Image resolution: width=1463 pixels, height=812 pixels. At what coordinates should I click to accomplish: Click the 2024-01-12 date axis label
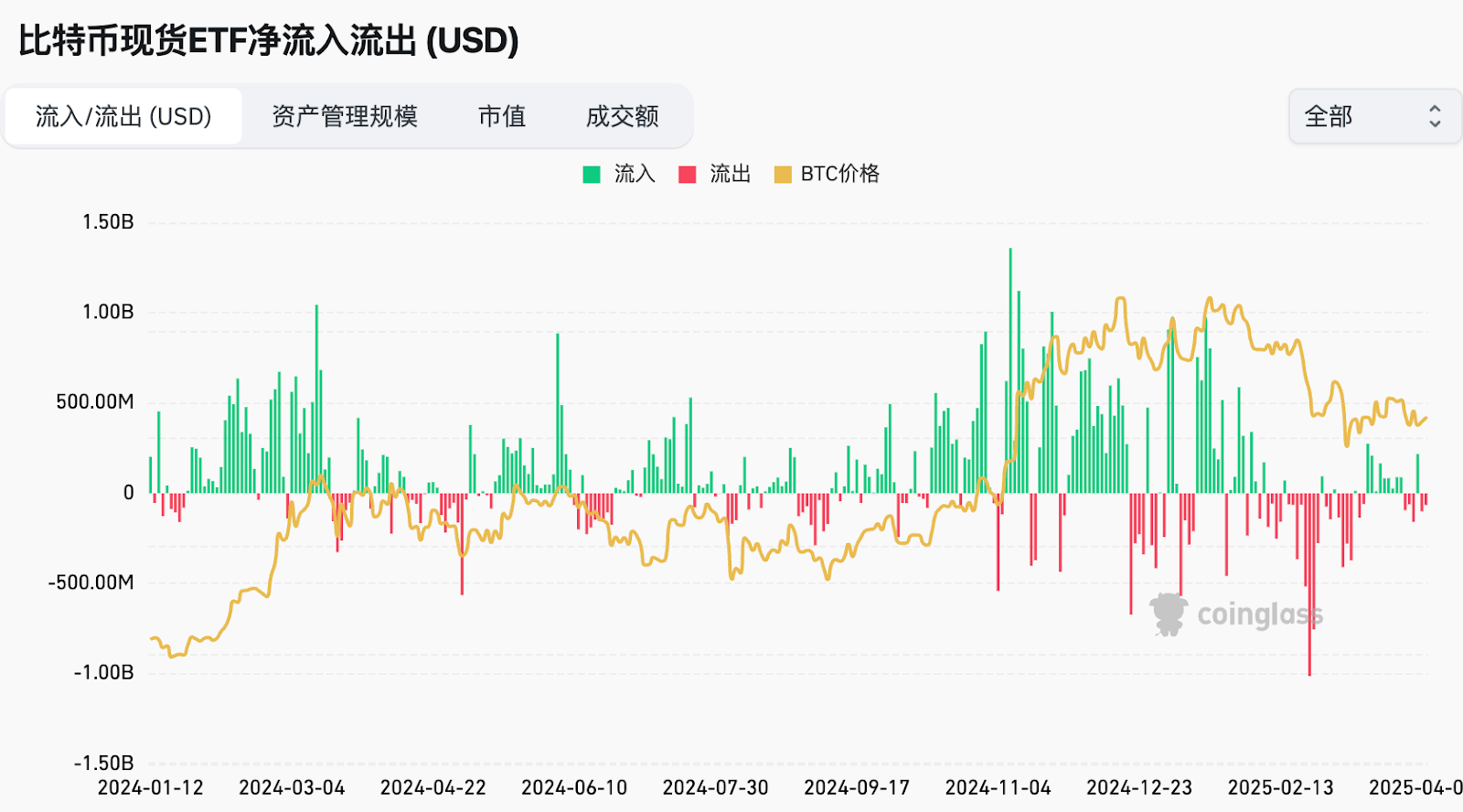point(151,787)
